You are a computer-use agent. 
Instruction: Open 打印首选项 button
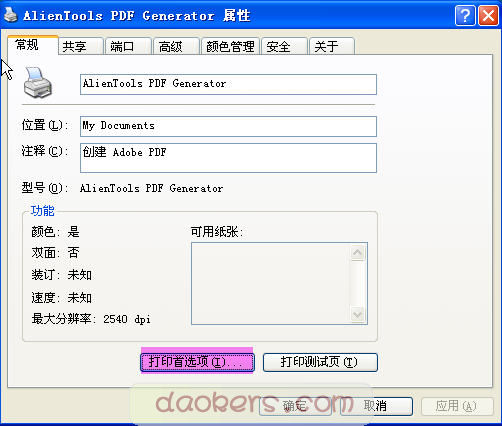pos(197,362)
